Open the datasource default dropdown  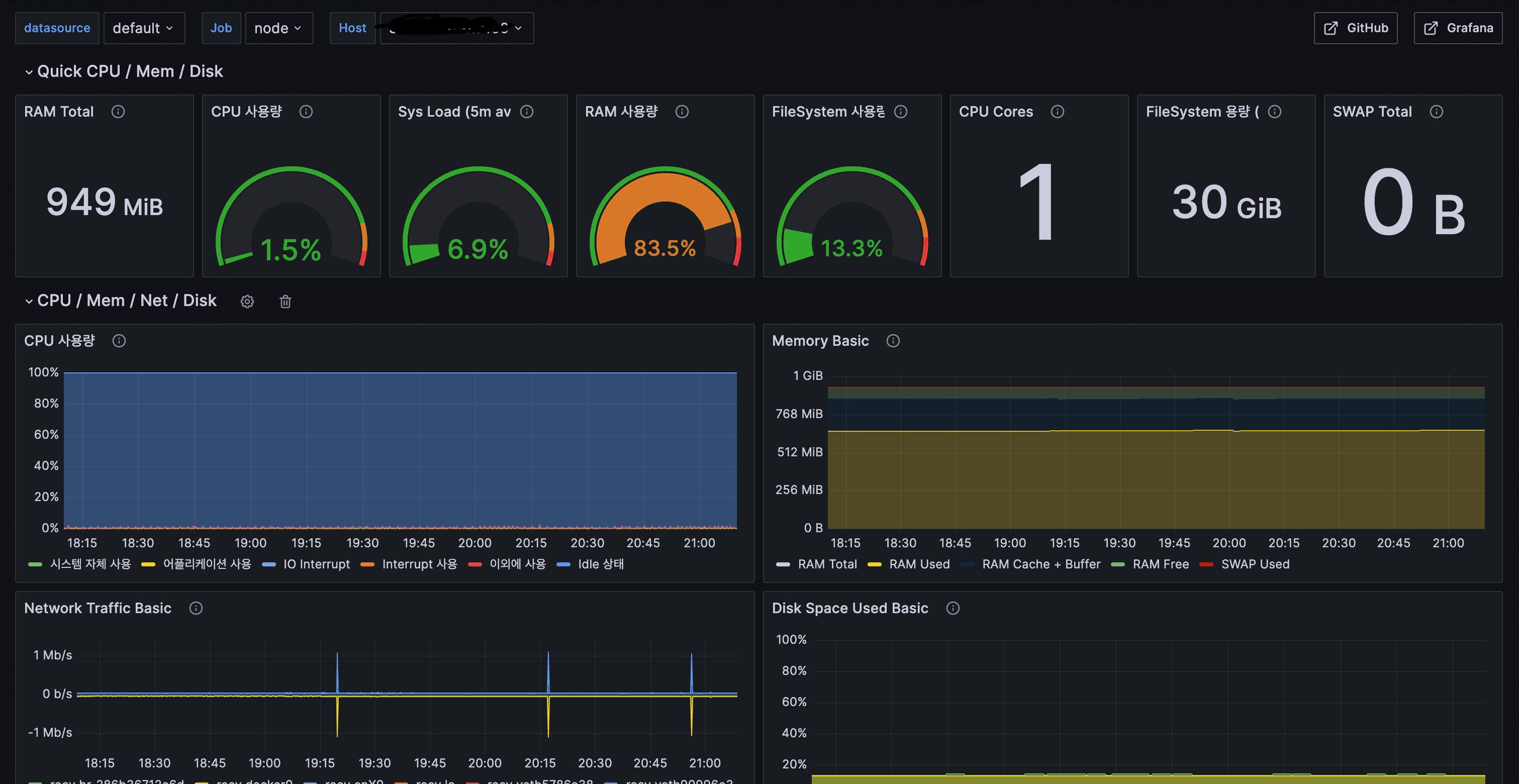click(x=144, y=28)
